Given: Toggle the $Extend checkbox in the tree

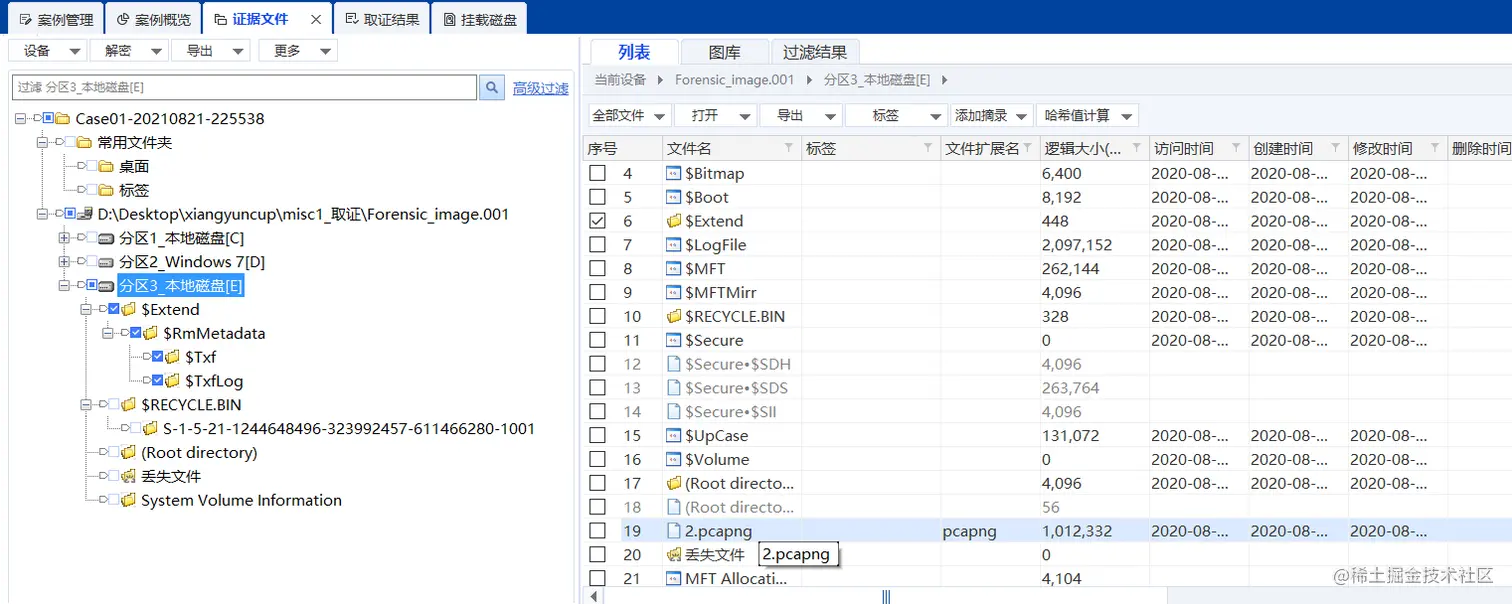Looking at the screenshot, I should click(x=113, y=310).
